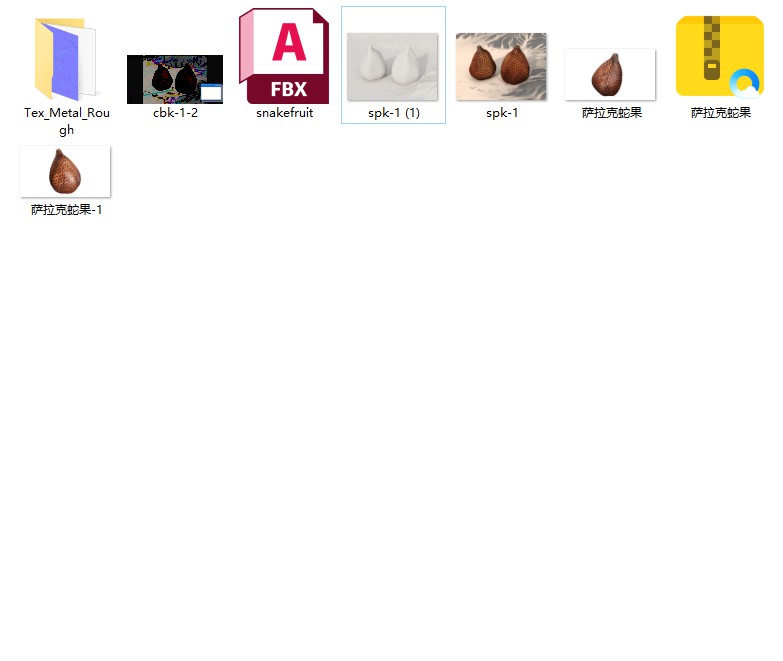Click the Tex_Metal_Rough file name label

[x=66, y=121]
